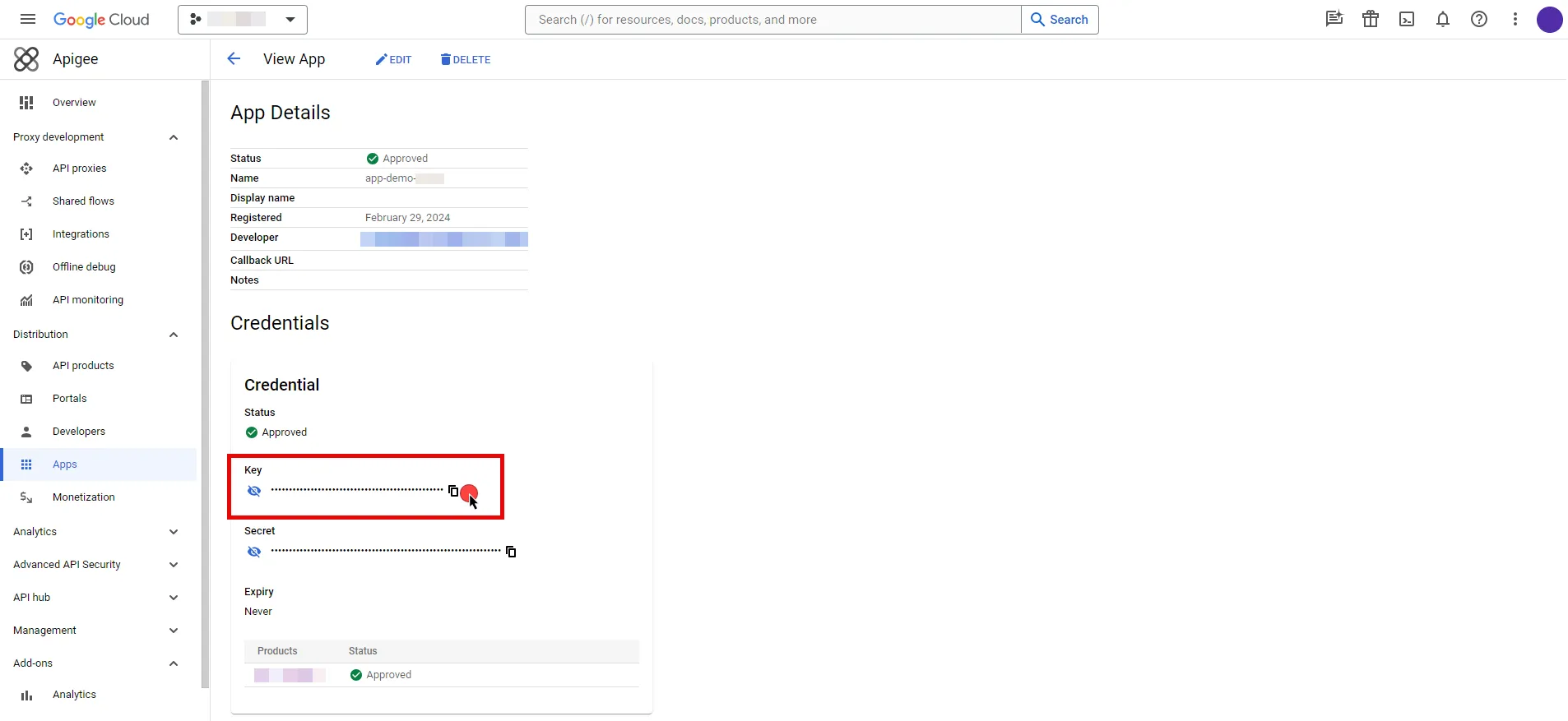The image size is (1568, 721).
Task: Toggle visibility of the credential Secret
Action: (254, 552)
